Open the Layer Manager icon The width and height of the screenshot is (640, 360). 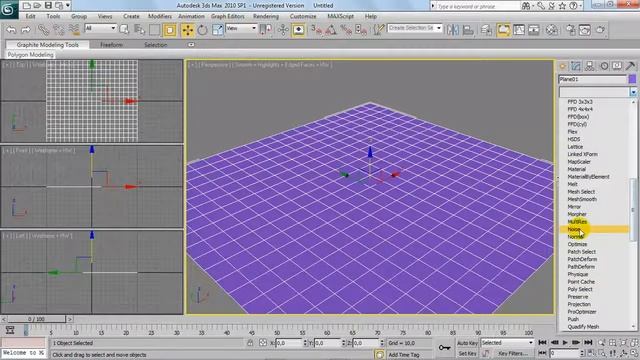(x=486, y=29)
